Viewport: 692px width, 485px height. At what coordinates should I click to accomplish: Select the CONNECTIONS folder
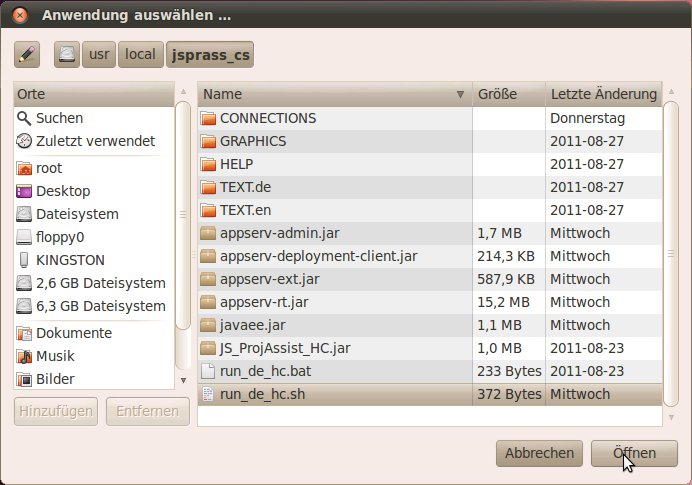point(267,118)
